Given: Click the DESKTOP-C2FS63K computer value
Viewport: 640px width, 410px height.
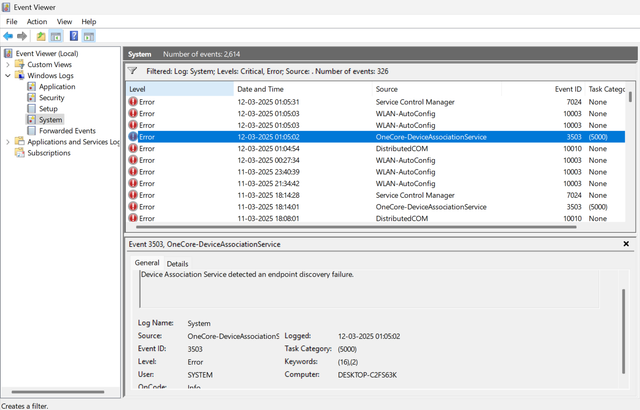Looking at the screenshot, I should [x=367, y=375].
